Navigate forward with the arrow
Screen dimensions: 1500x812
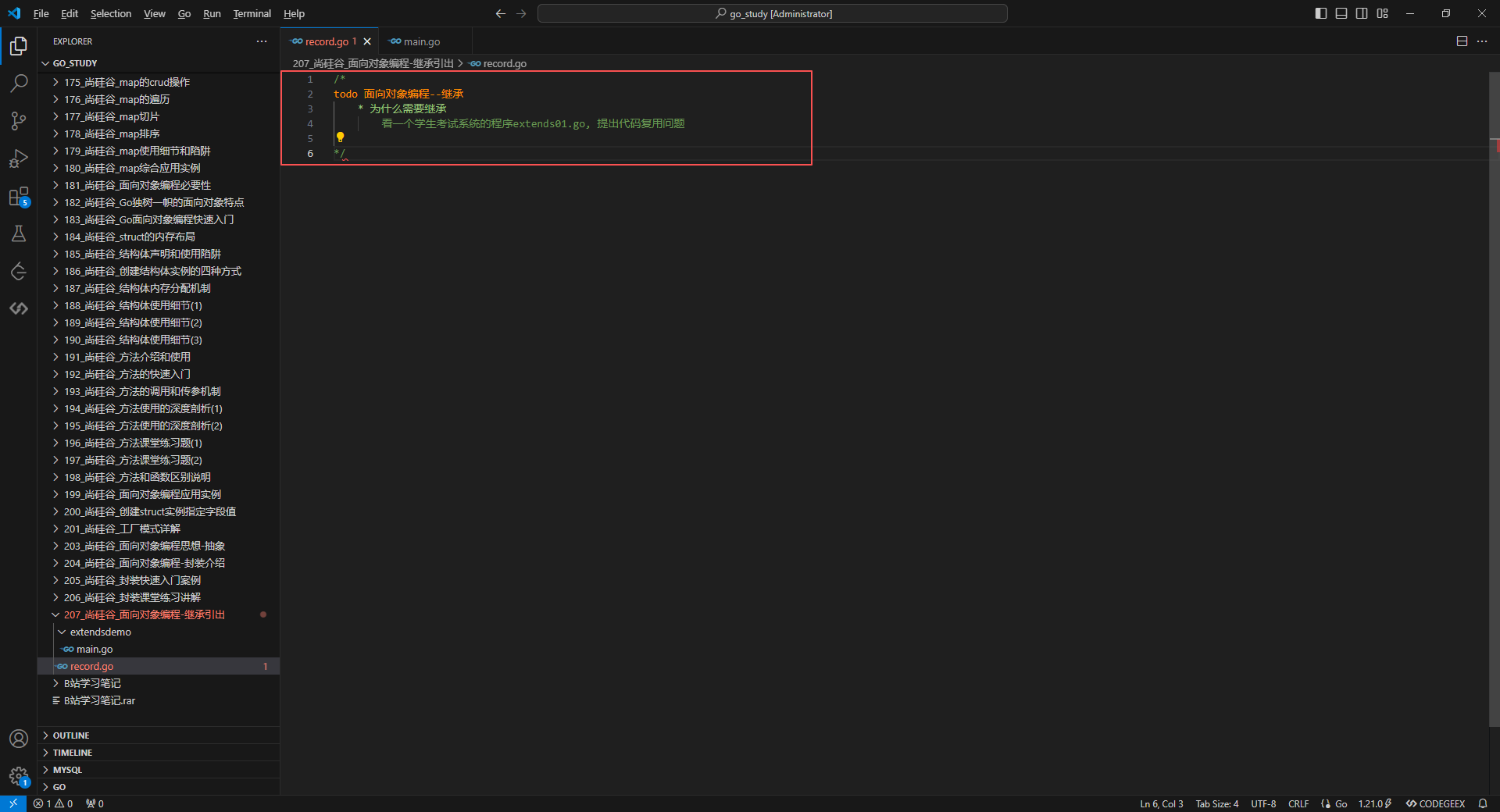521,13
